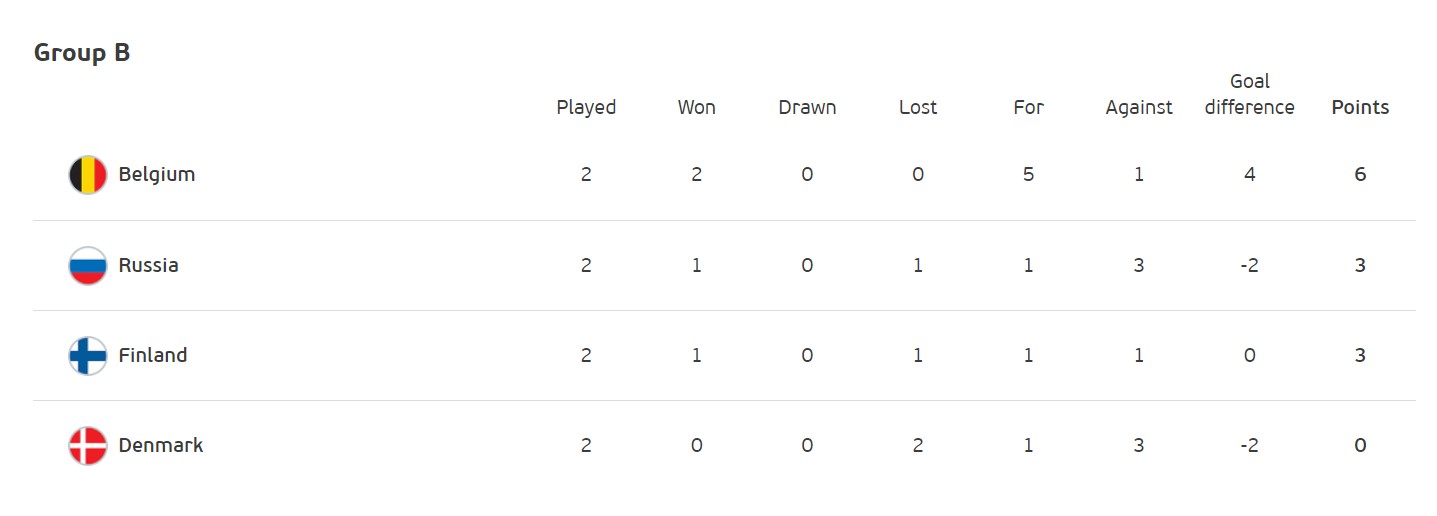Click Belgium's points value 6

point(1360,174)
